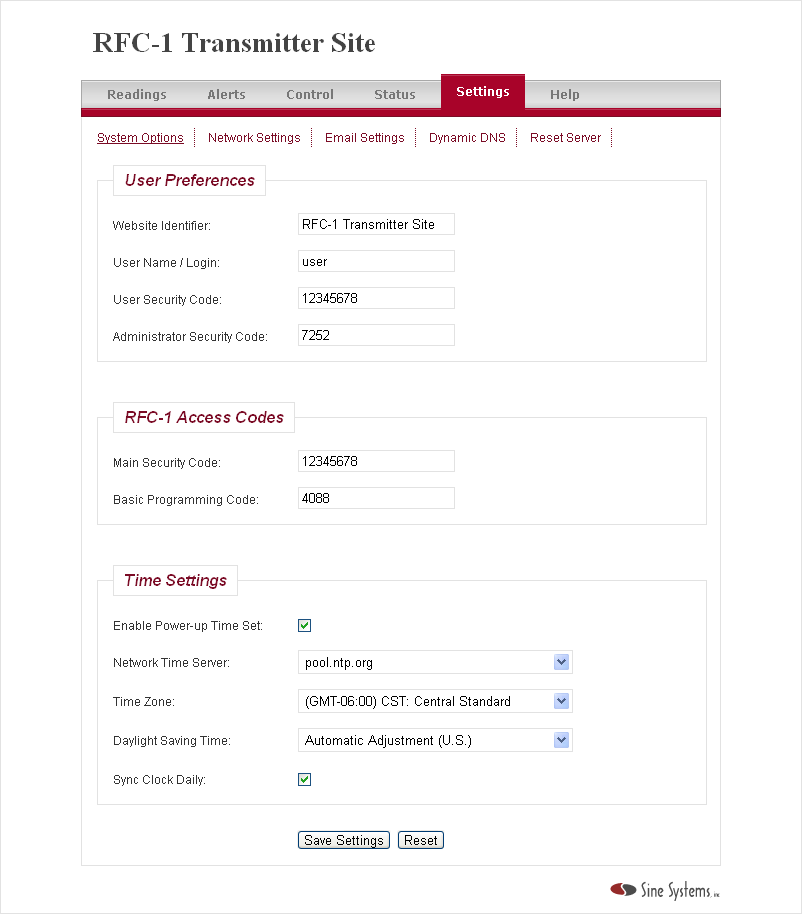Toggle Enable Power-up Time Set checkbox

304,625
